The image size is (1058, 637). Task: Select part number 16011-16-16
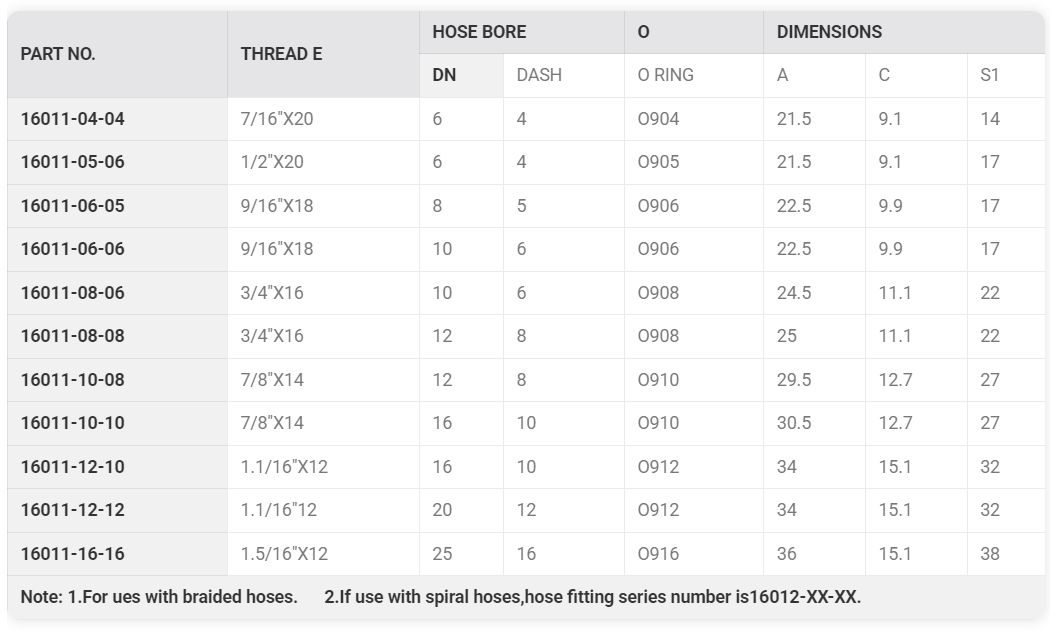pyautogui.click(x=73, y=554)
